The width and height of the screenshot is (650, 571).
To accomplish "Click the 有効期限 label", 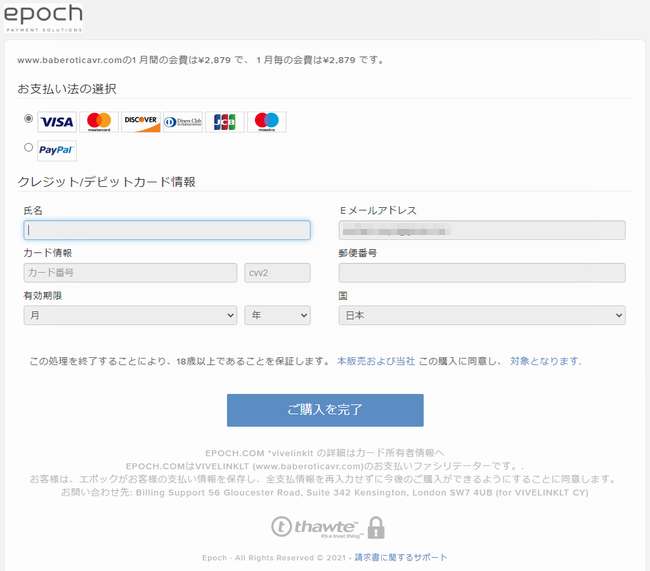I will 43,296.
